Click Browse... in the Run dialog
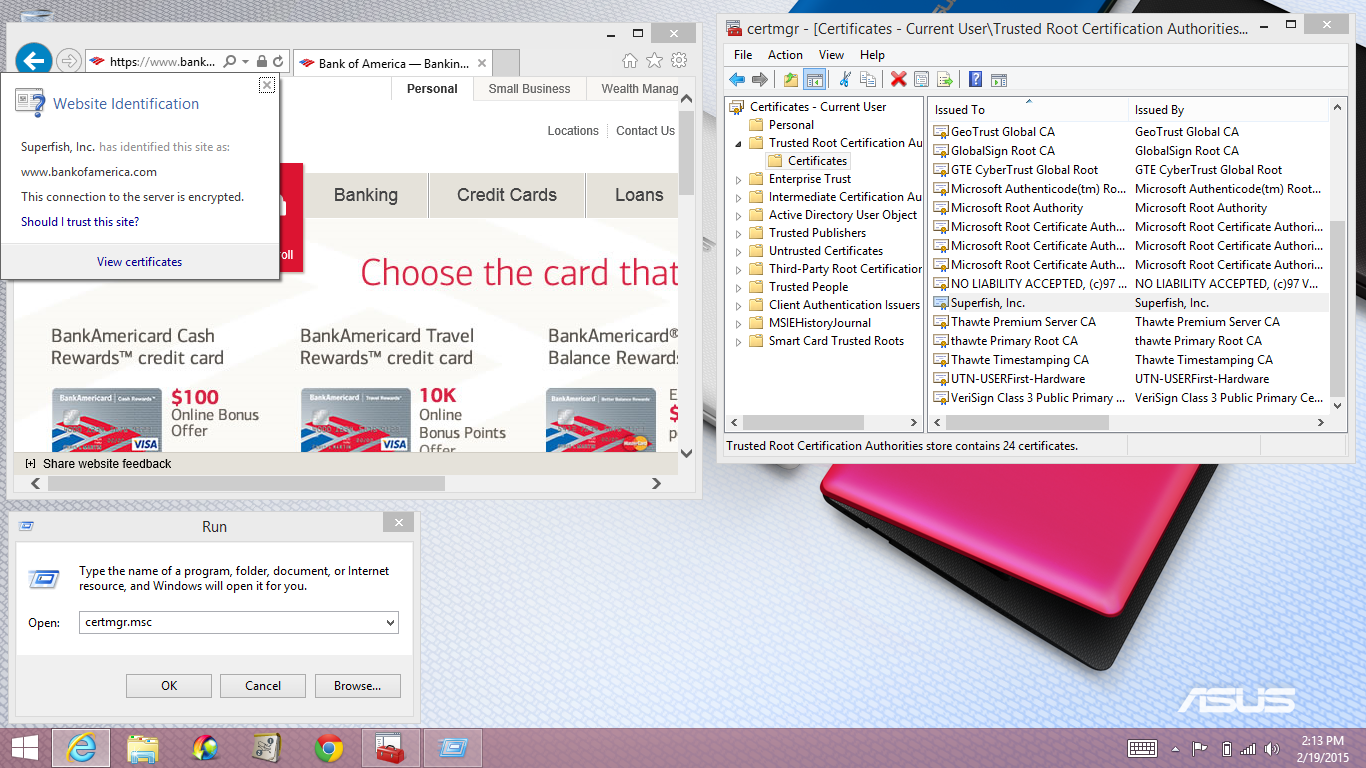 pyautogui.click(x=358, y=686)
